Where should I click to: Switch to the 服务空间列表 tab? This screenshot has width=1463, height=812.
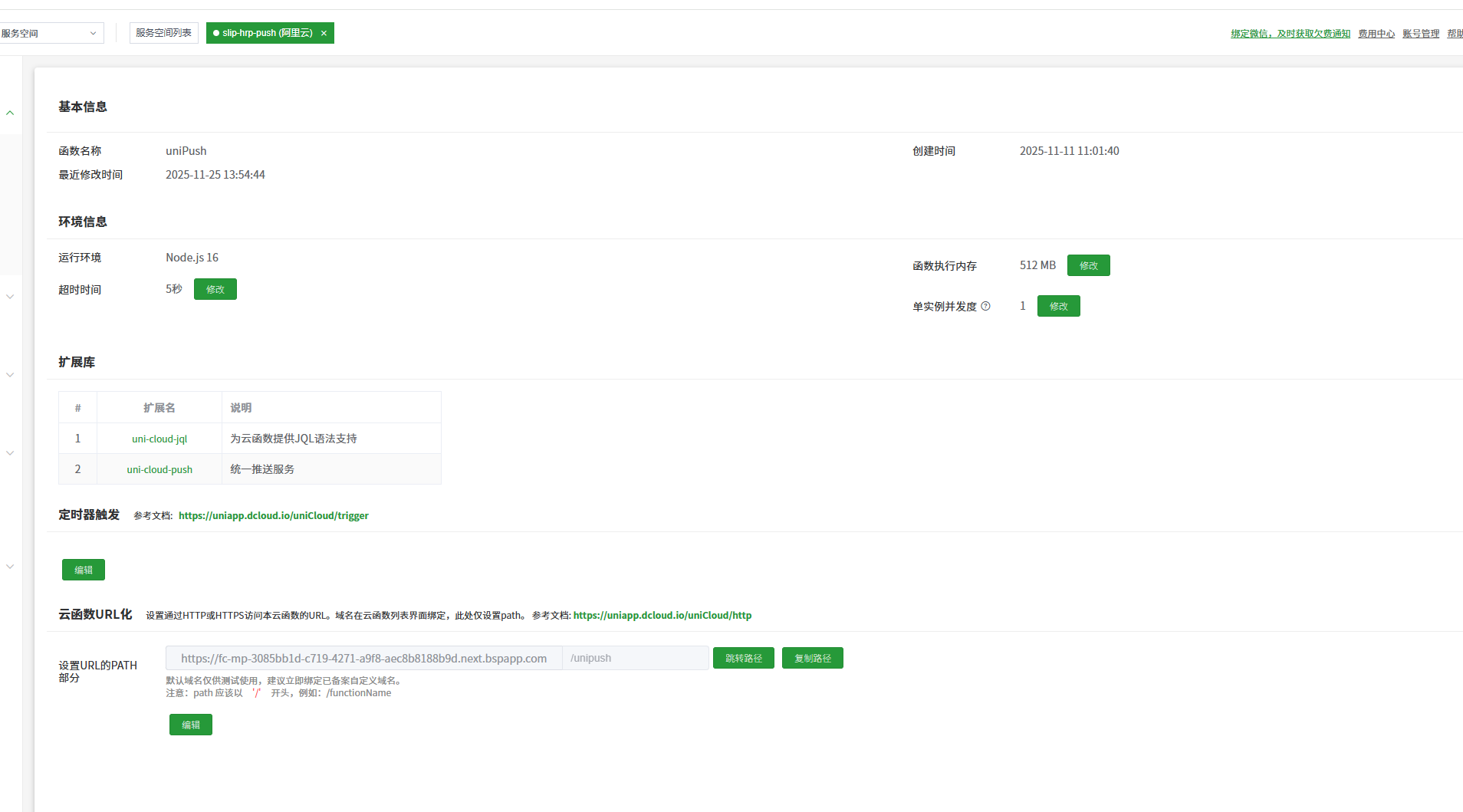(163, 33)
